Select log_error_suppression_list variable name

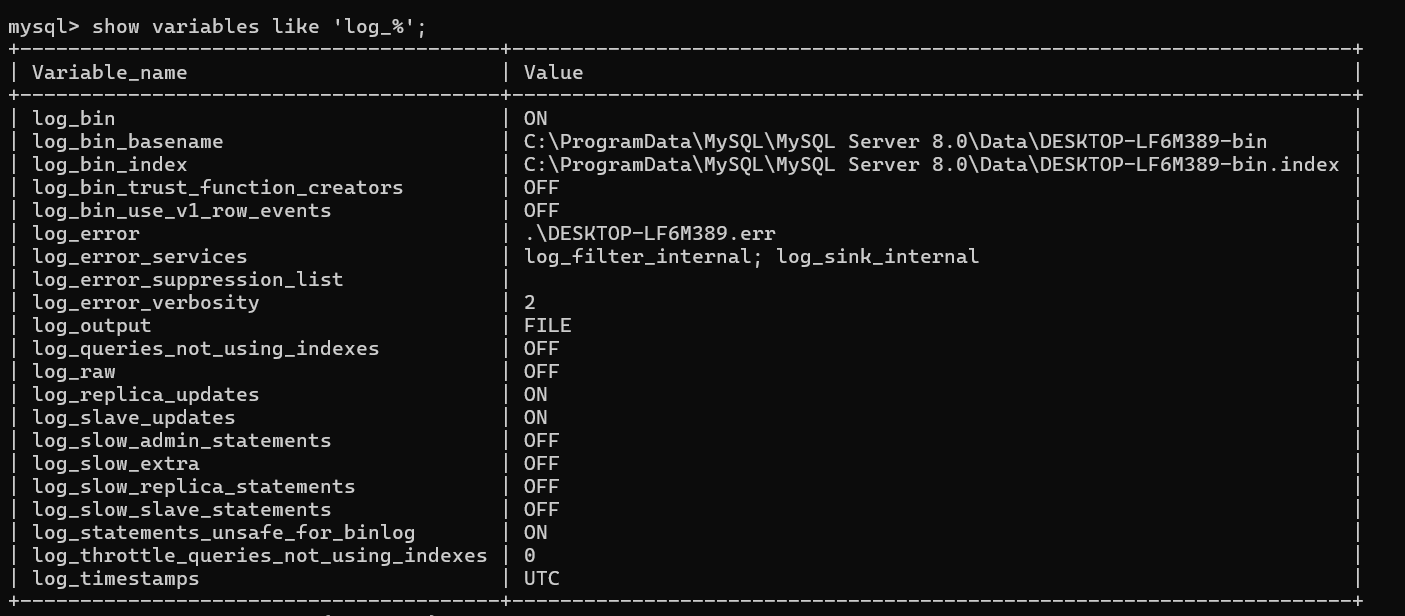point(187,280)
